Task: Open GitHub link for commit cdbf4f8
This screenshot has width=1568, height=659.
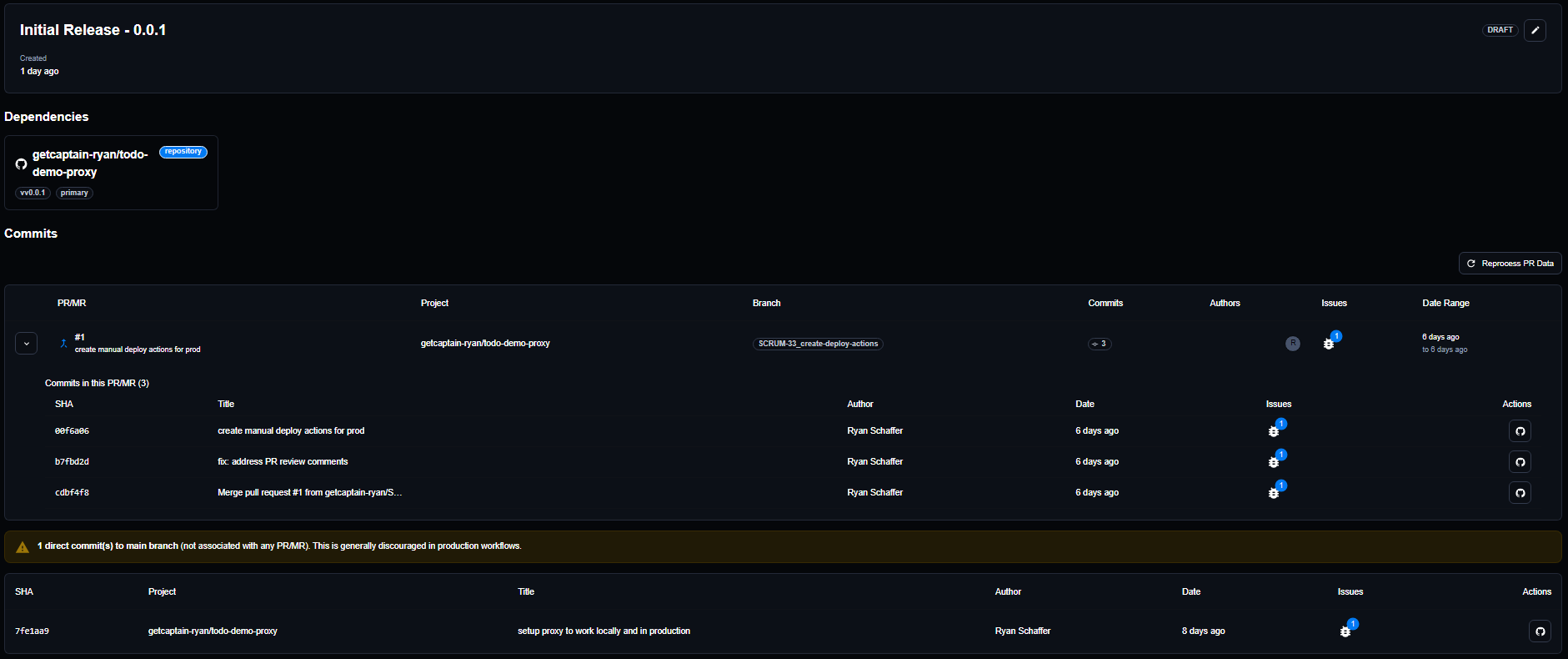Action: click(x=1520, y=493)
